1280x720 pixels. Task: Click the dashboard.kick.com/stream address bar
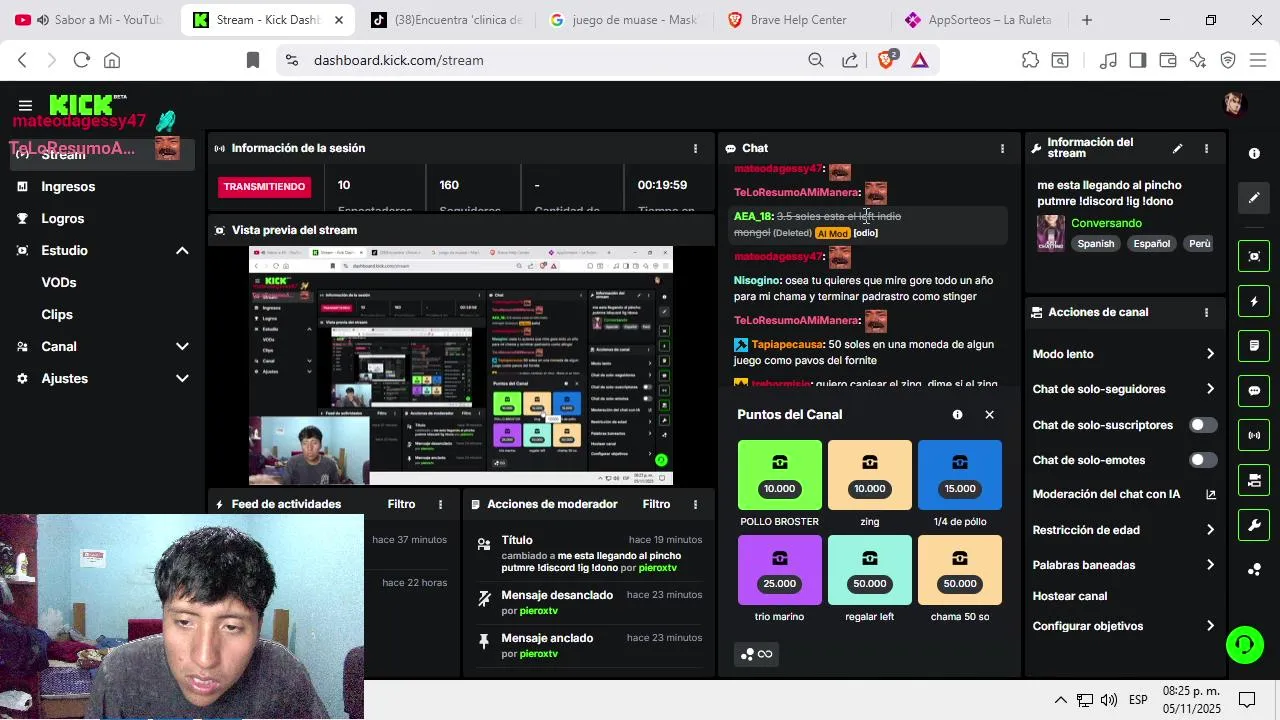tap(540, 60)
